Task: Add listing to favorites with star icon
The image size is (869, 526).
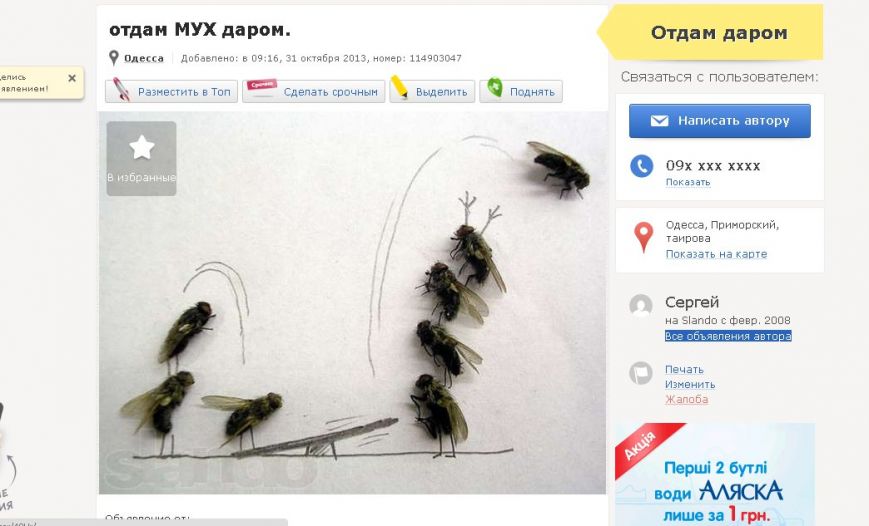Action: coord(141,159)
